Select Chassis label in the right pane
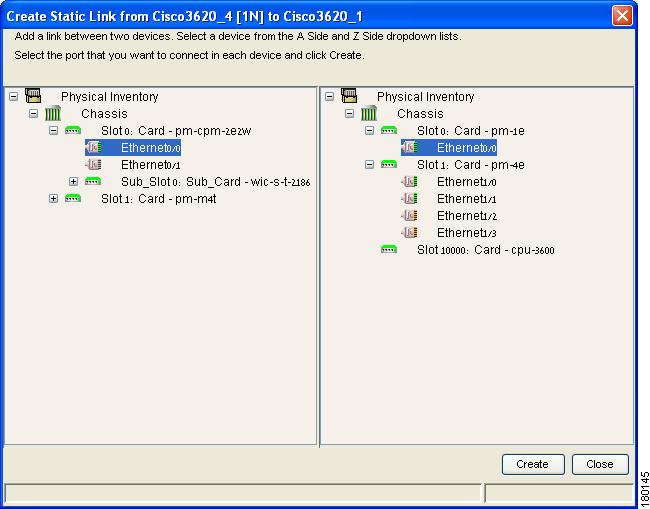The image size is (650, 509). tap(420, 114)
